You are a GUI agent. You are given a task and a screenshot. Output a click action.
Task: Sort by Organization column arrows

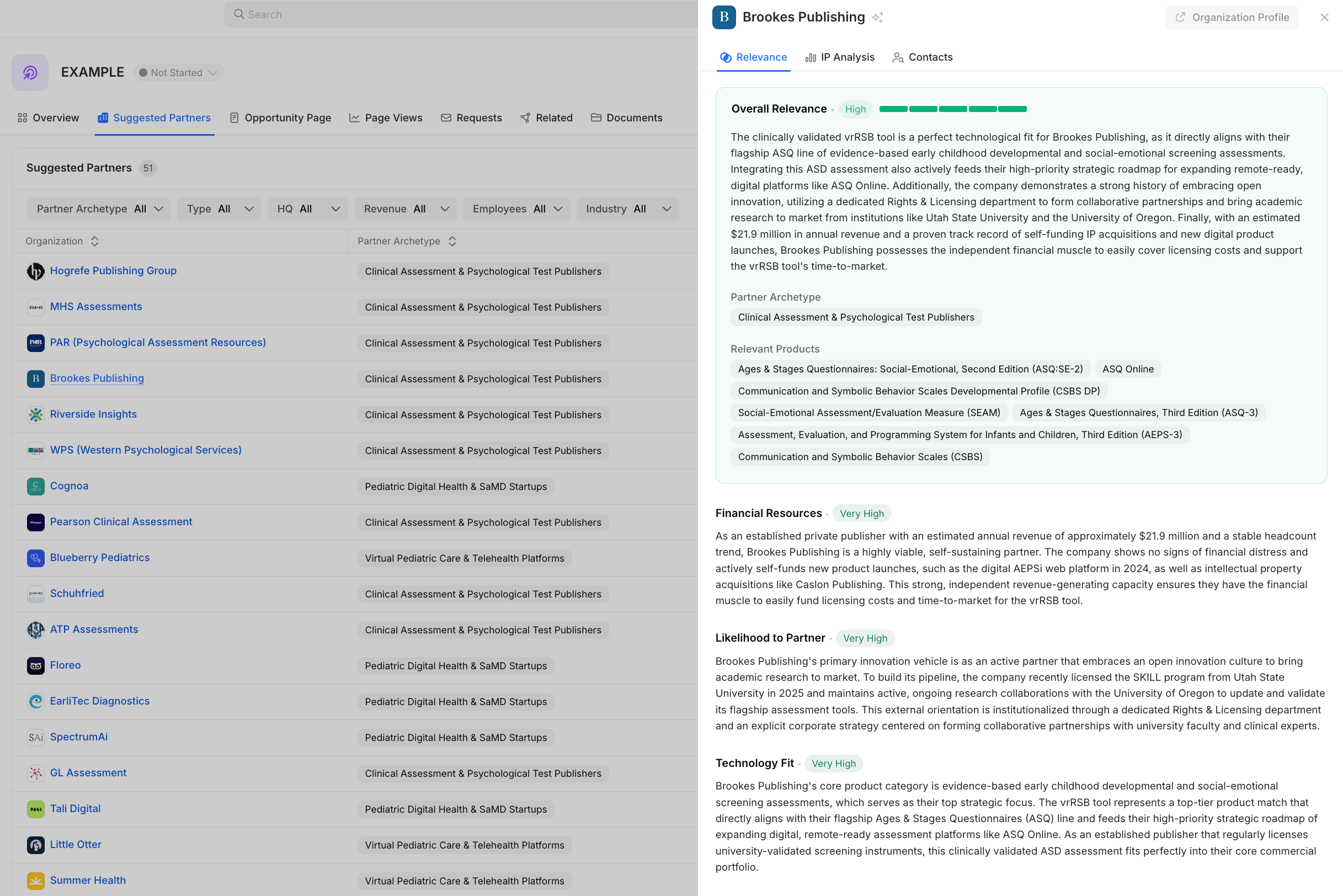(x=95, y=241)
